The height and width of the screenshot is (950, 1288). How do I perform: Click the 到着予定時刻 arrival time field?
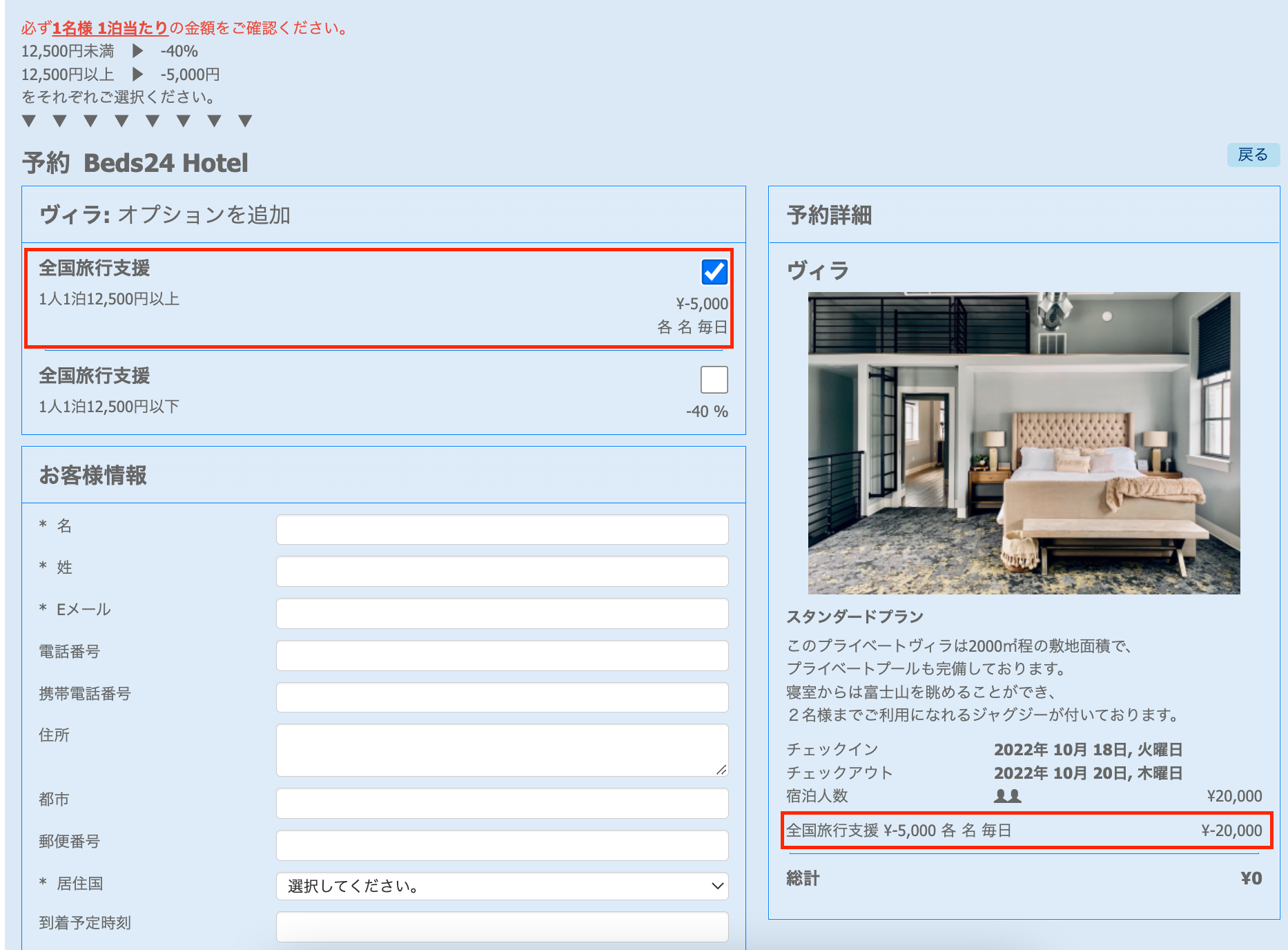pos(502,927)
